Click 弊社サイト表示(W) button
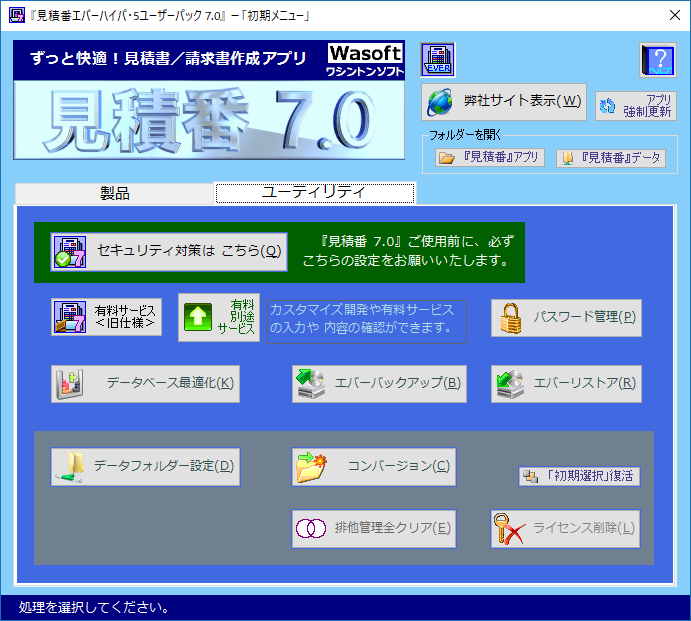This screenshot has height=621, width=691. click(504, 101)
